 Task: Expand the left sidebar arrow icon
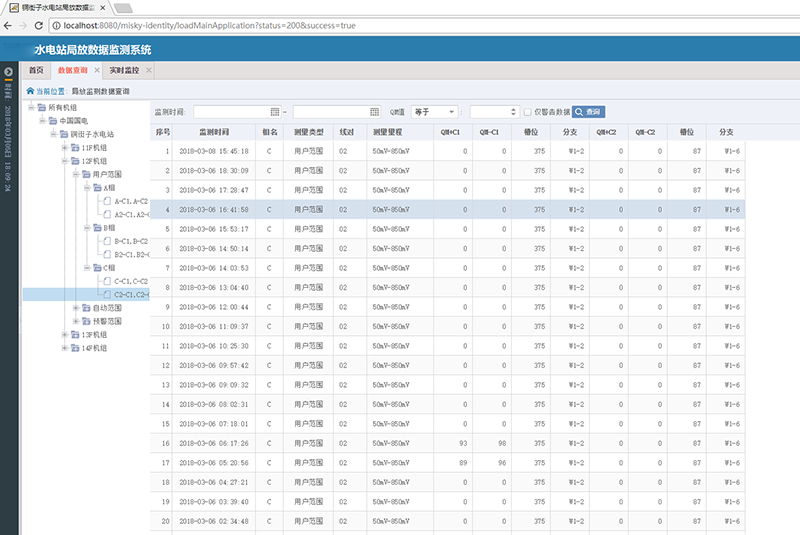(x=8, y=72)
